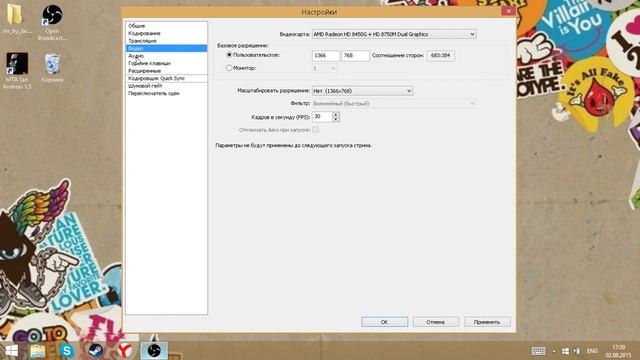
Task: Select the Монитор radio button
Action: (229, 68)
